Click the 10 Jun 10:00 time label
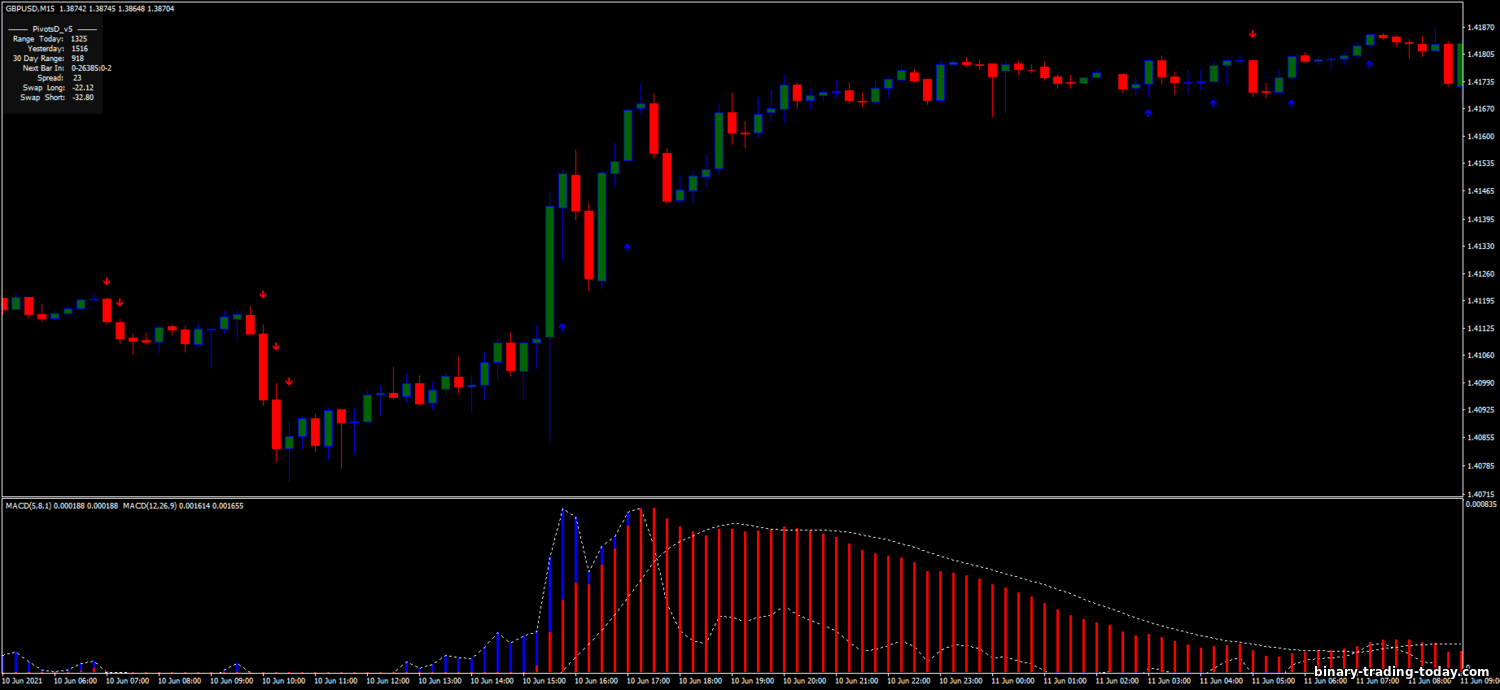This screenshot has width=1500, height=690. [283, 681]
